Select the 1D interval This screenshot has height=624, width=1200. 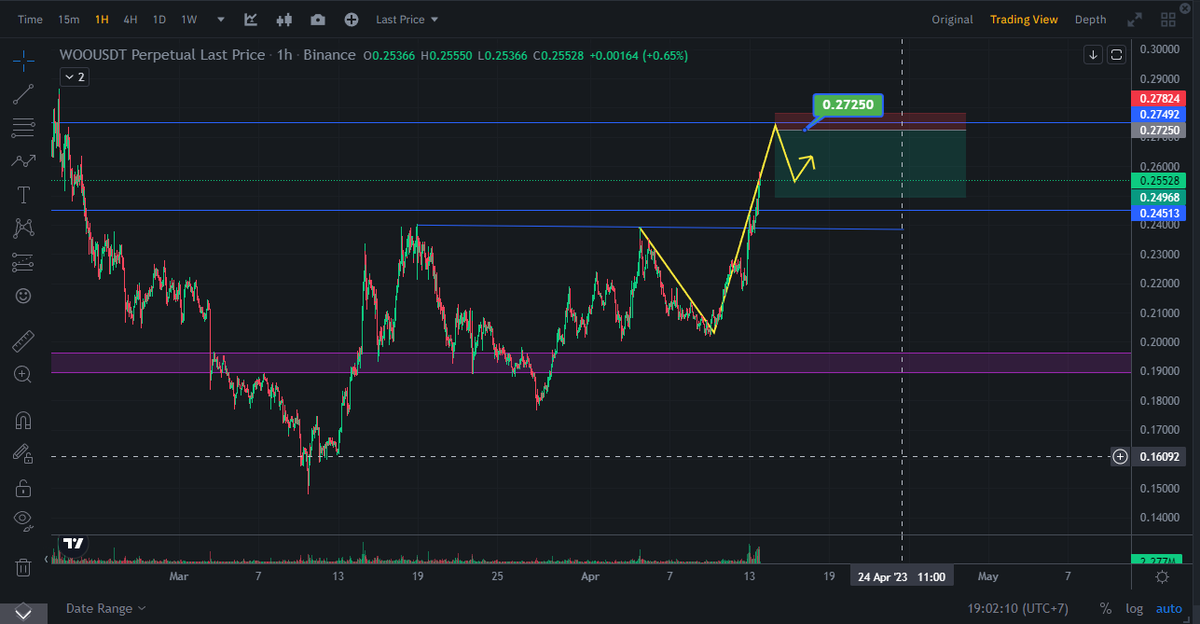click(x=159, y=19)
